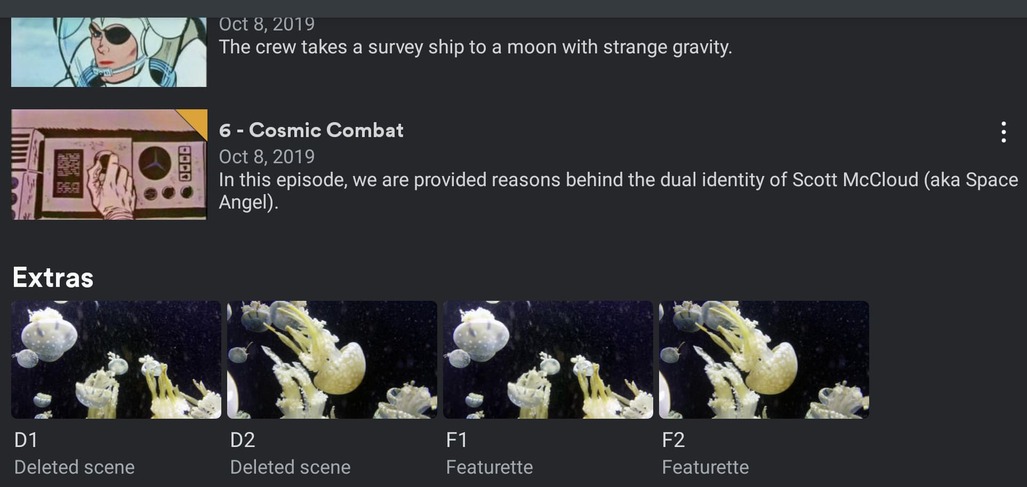The height and width of the screenshot is (487, 1027).
Task: Click the Oct 8, 2019 date under Cosmic Combat
Action: 267,157
